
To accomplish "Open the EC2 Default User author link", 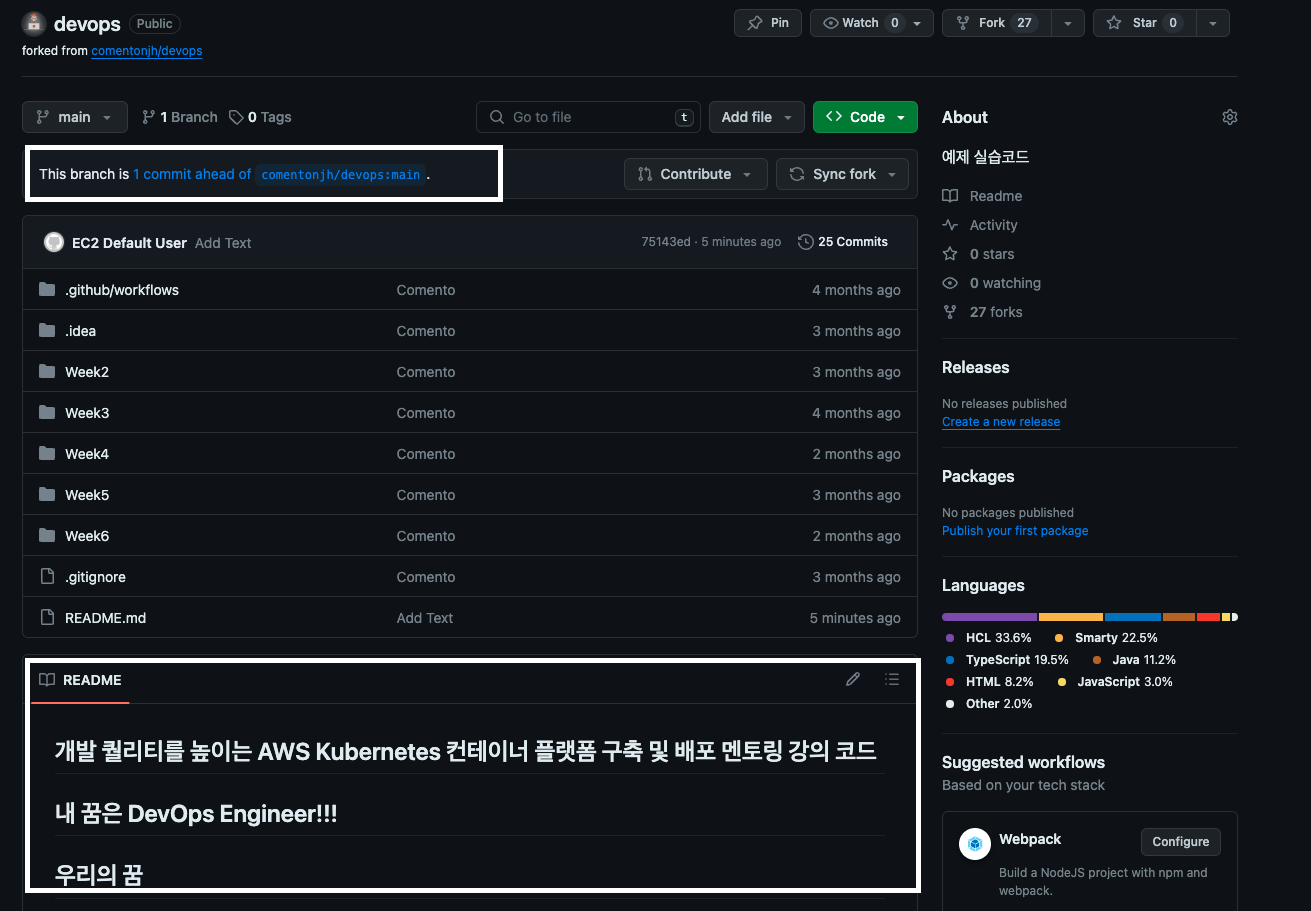I will pos(129,243).
